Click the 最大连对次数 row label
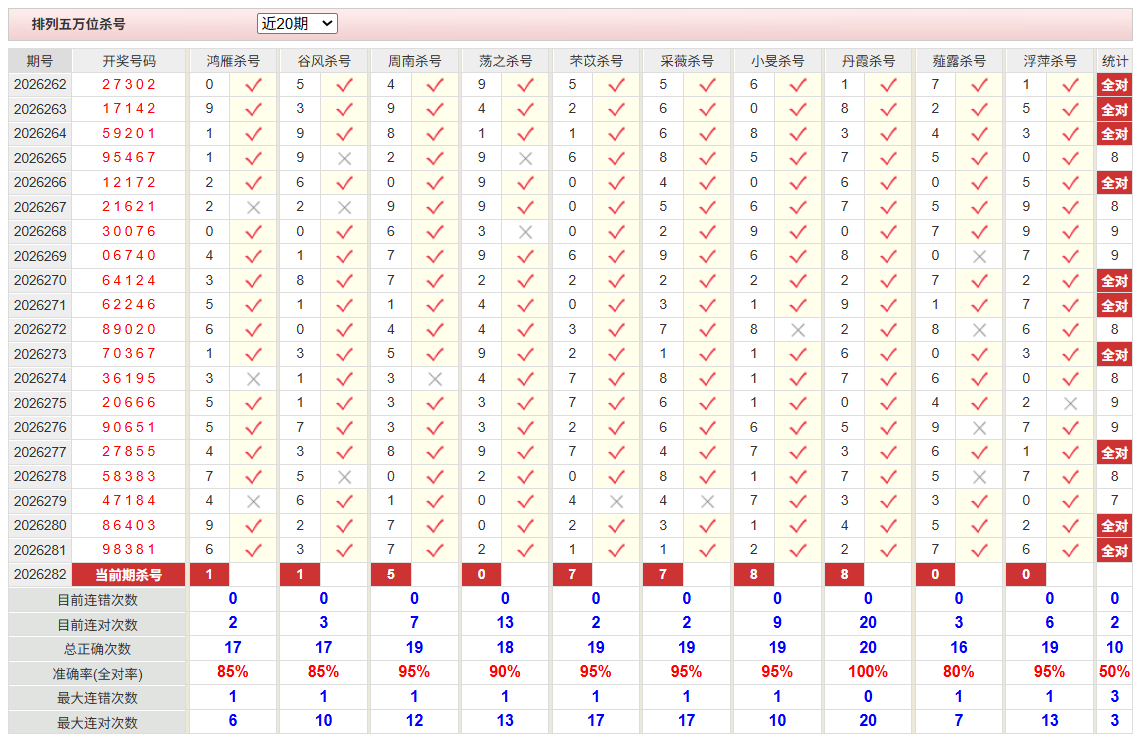 (98, 723)
